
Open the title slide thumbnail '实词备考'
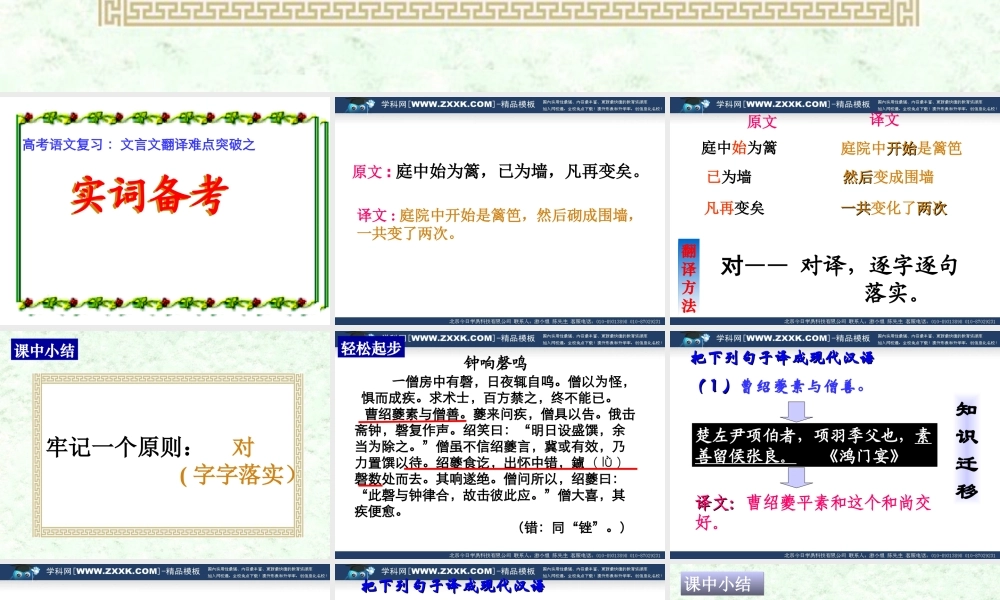(165, 210)
